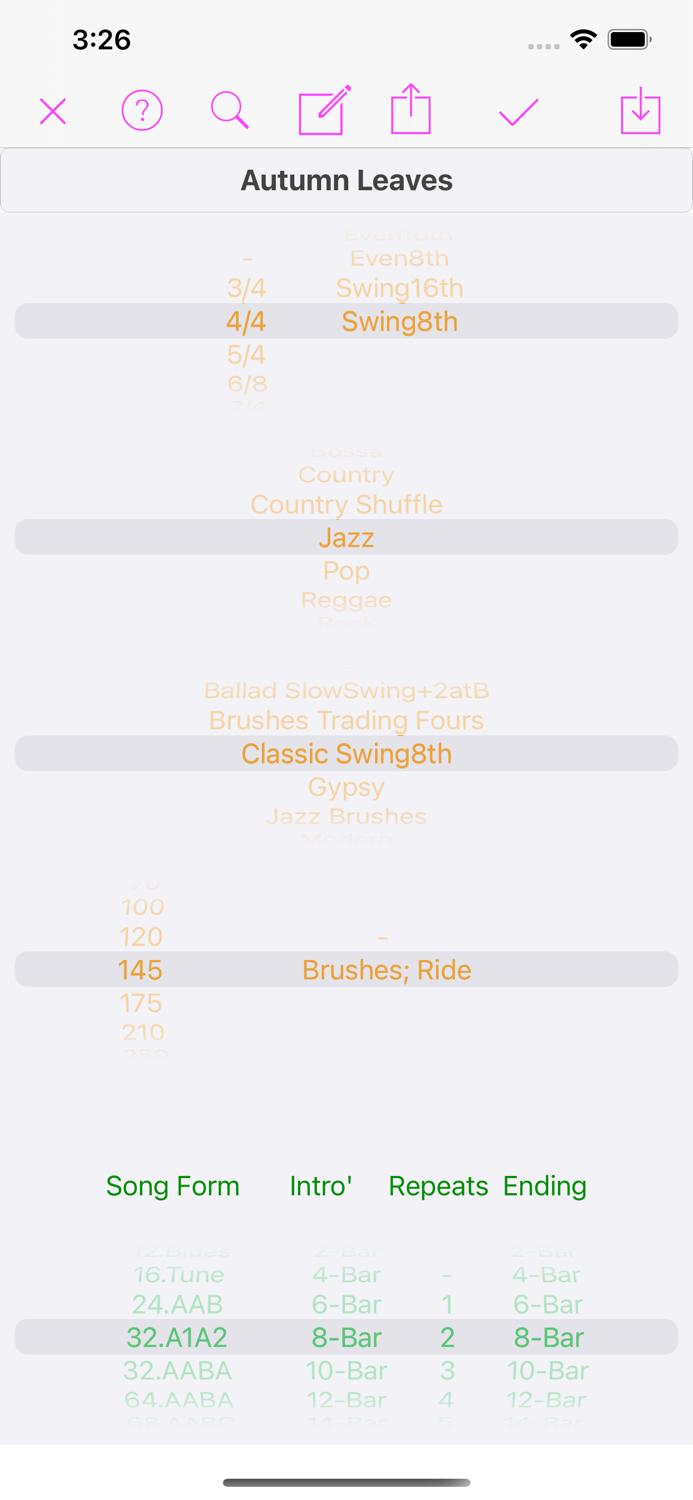Tap the Repeats column header
Screen dimensions: 693x1500
[x=438, y=1185]
